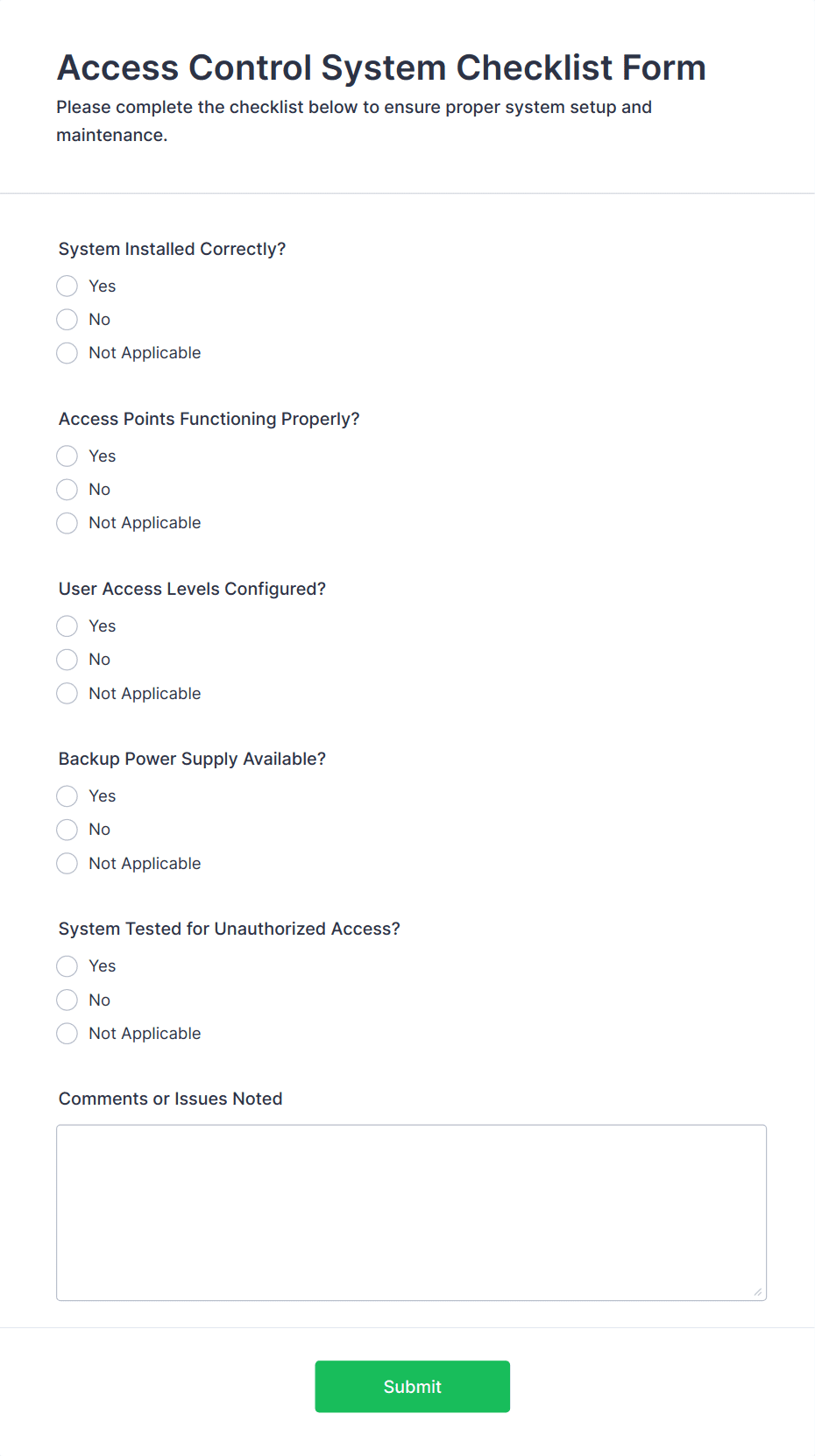This screenshot has width=815, height=1456.
Task: Mark No for System Tested for Unauthorized Access
Action: click(67, 1000)
